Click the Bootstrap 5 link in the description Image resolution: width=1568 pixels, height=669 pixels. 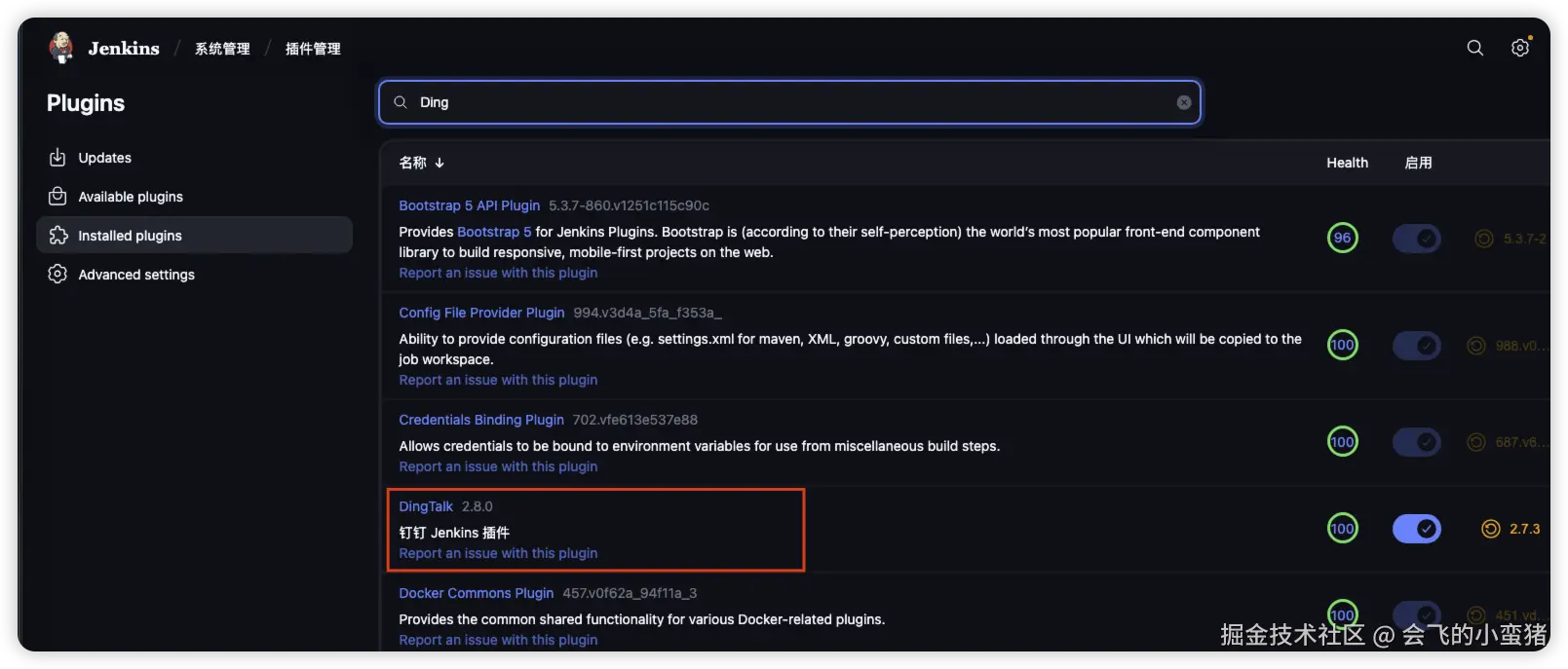(494, 232)
